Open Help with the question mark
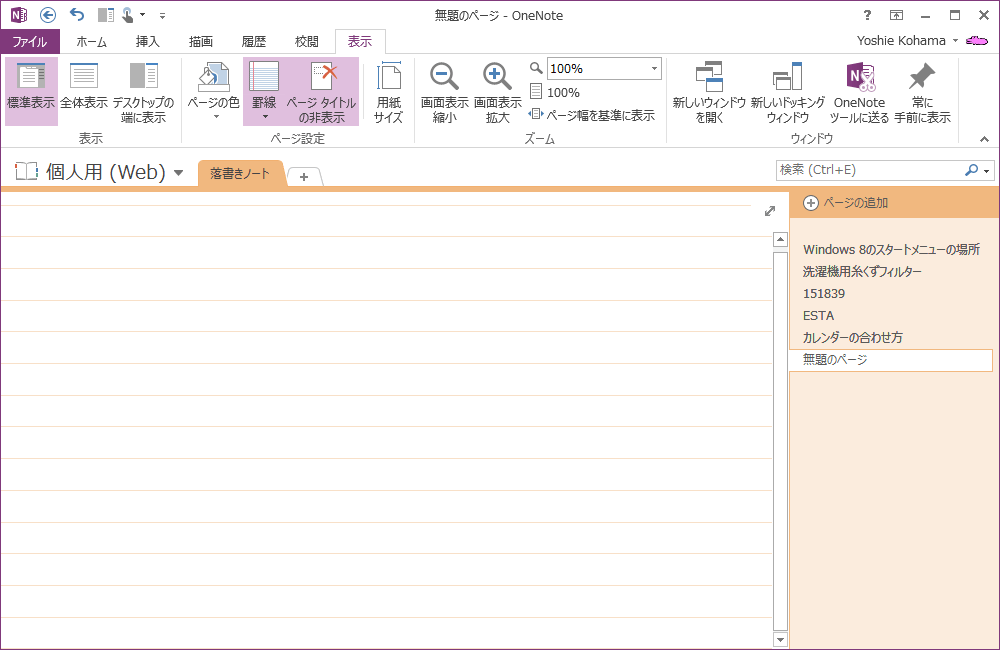The height and width of the screenshot is (650, 1000). point(867,15)
